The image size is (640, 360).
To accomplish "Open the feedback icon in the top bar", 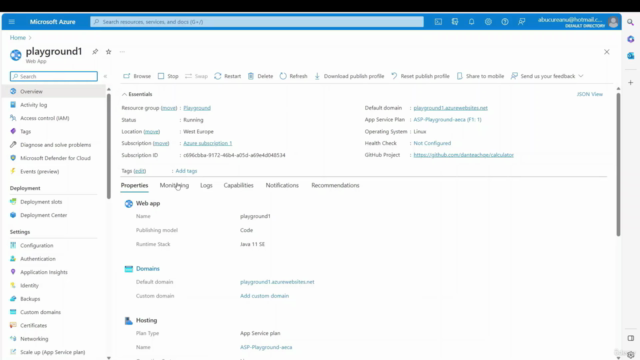I will [522, 22].
